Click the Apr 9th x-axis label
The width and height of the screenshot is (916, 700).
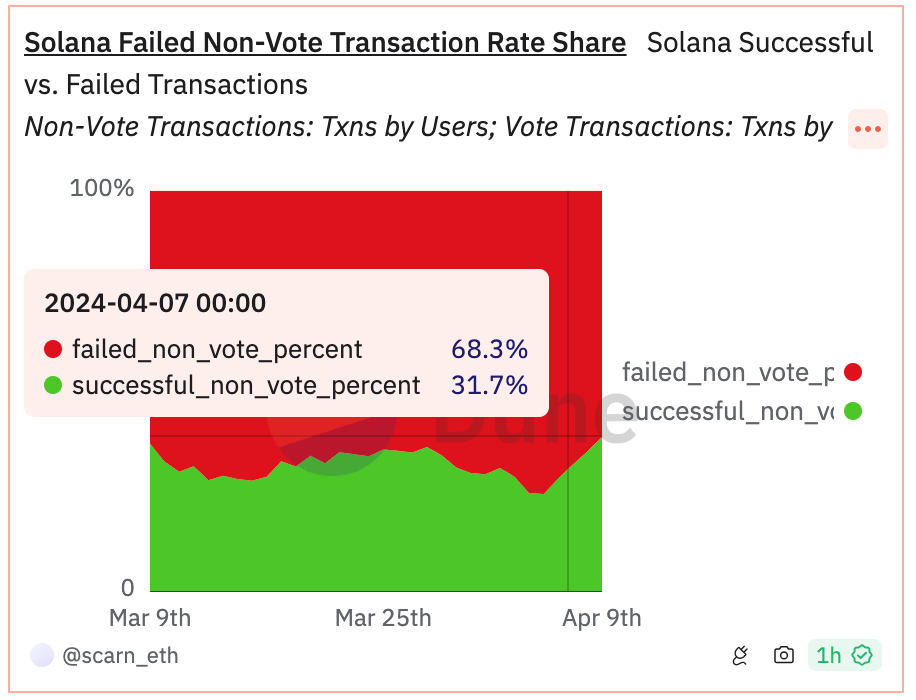click(x=602, y=618)
